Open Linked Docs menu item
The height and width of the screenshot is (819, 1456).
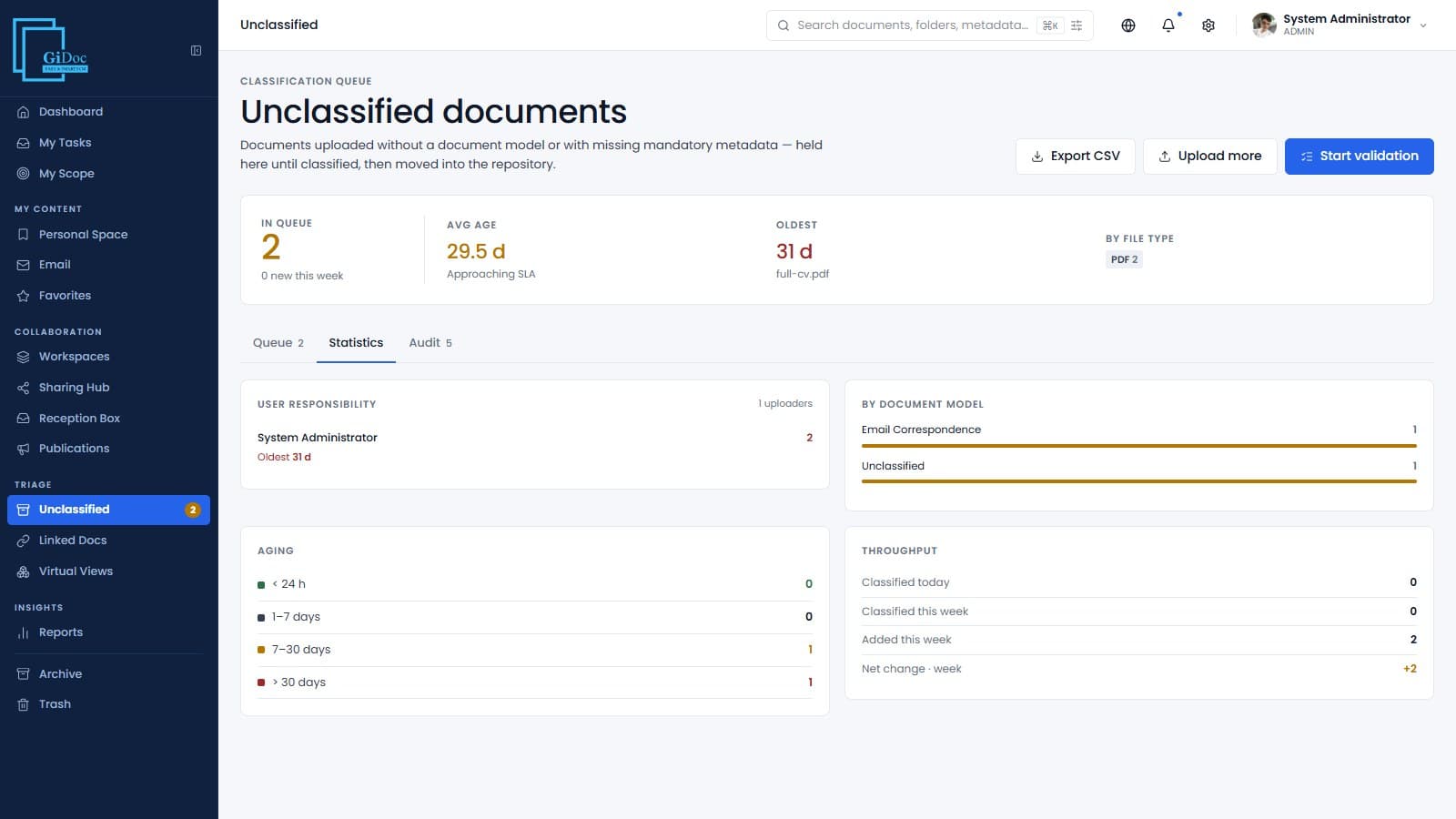[109, 541]
